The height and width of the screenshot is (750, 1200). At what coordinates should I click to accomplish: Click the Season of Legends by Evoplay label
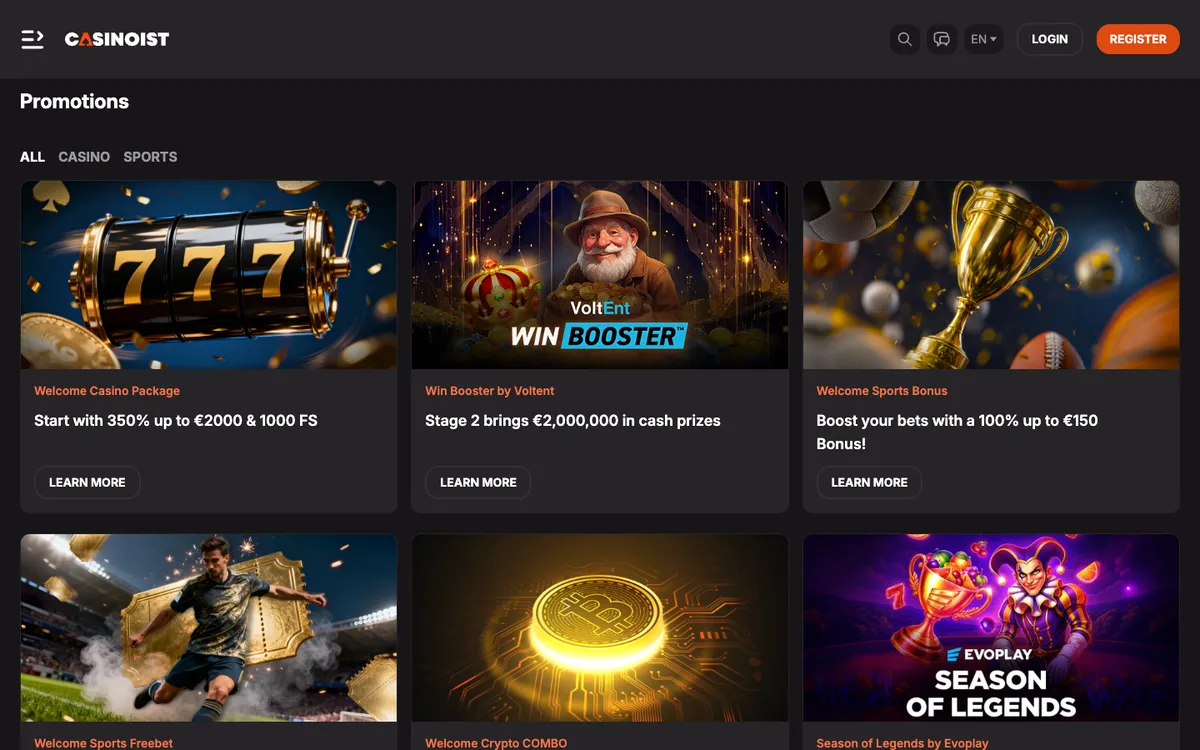pyautogui.click(x=902, y=743)
